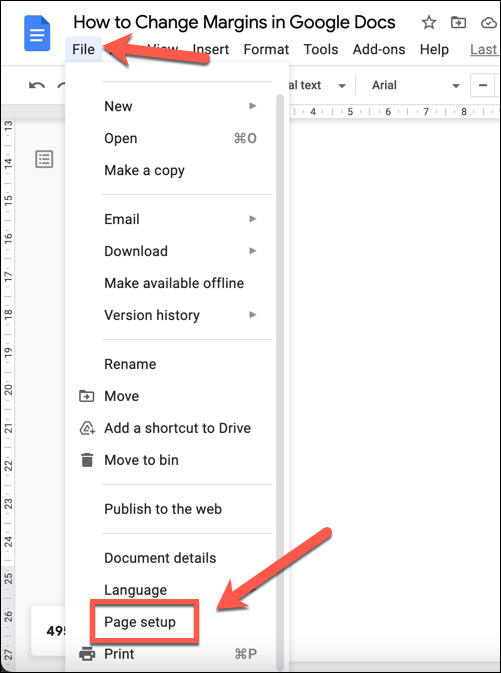Choose Page setup from File menu

[140, 622]
